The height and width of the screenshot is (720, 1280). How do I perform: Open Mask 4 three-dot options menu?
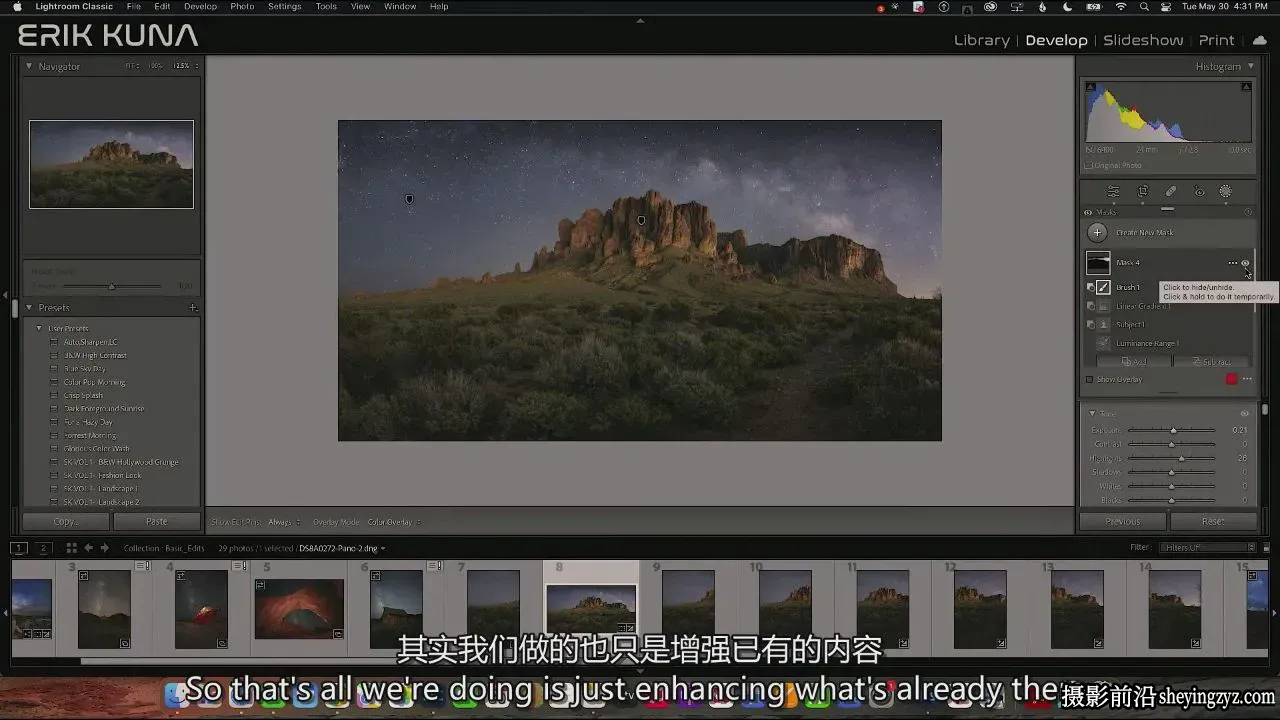(x=1232, y=262)
